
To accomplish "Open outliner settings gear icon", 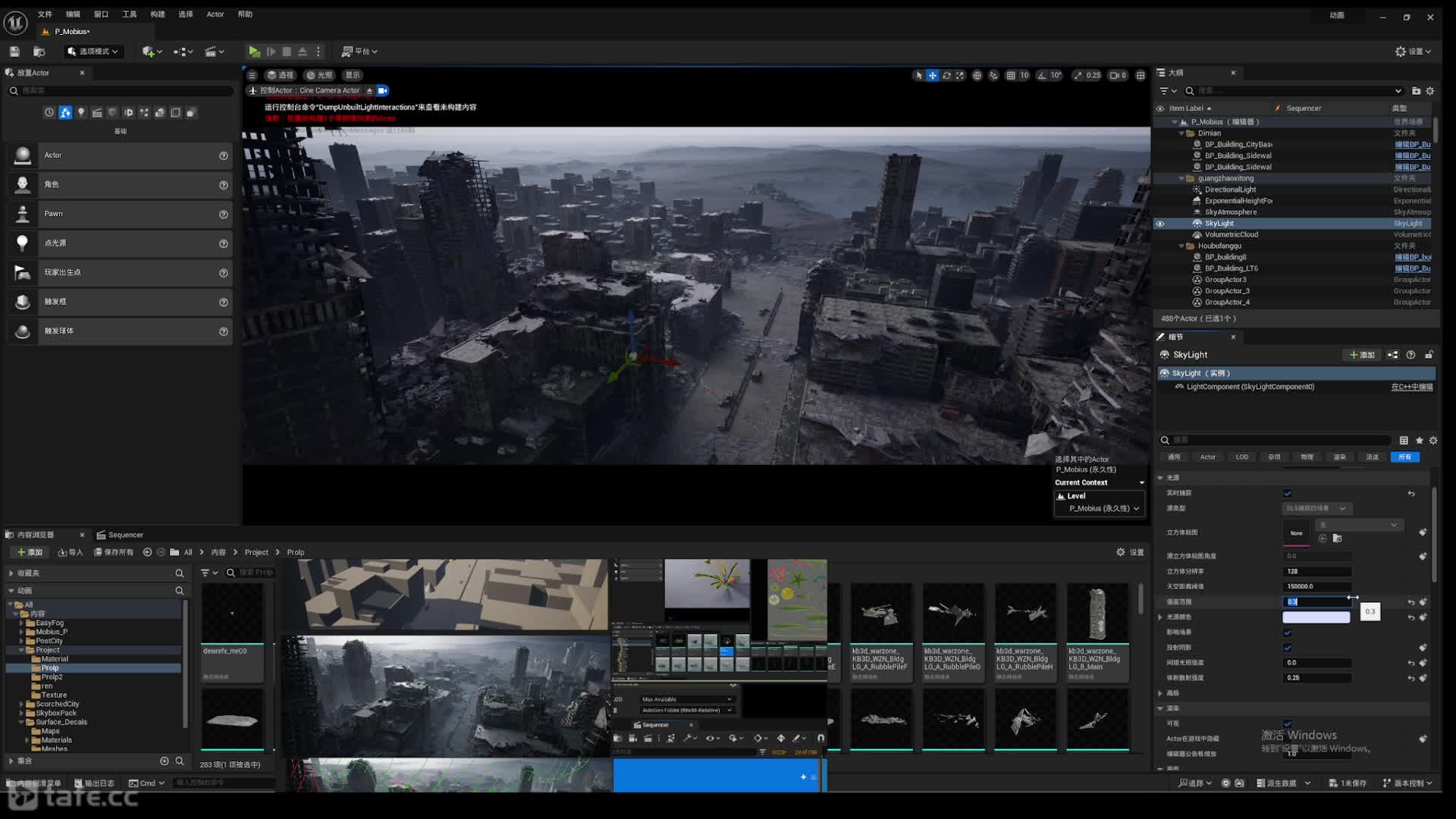I will tap(1430, 91).
